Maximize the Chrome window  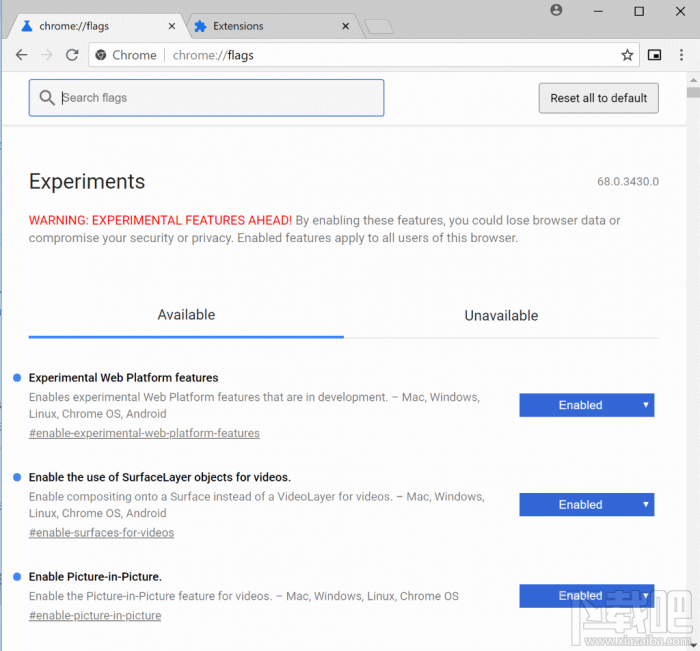pos(639,11)
